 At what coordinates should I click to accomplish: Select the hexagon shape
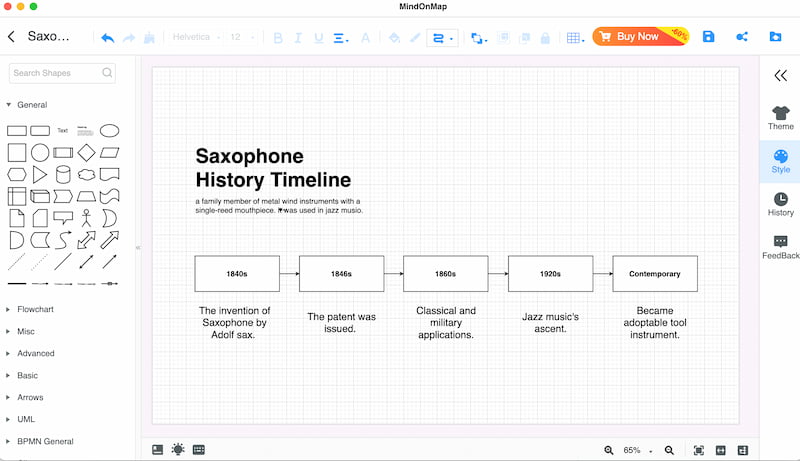17,174
